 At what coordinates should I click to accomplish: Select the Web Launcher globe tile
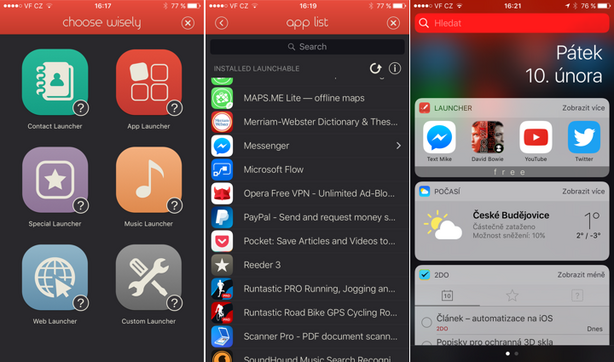[x=55, y=277]
